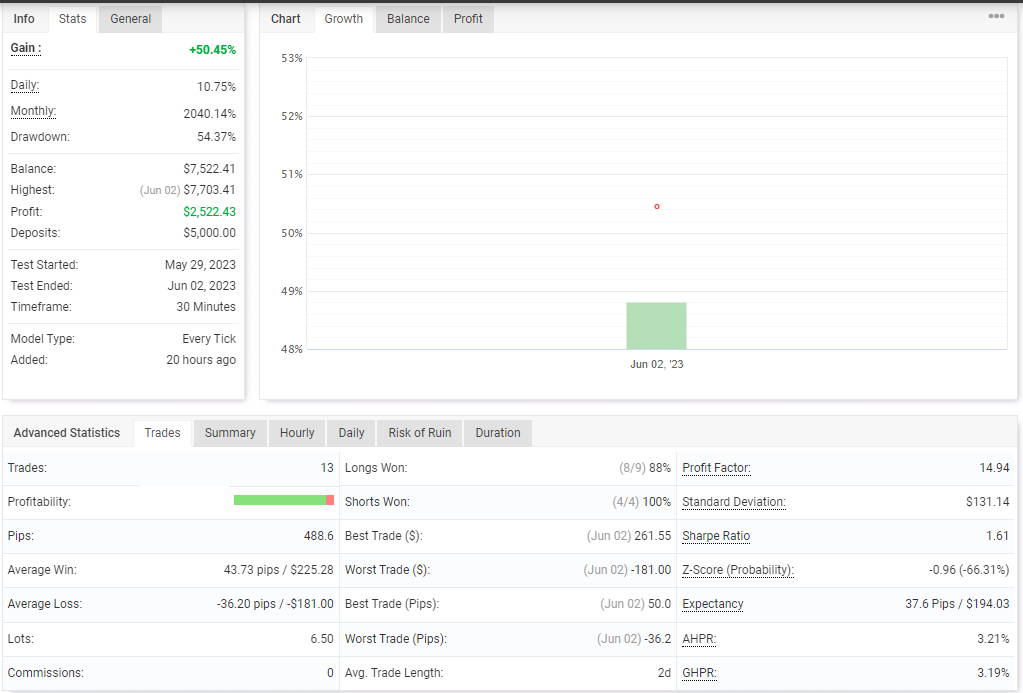Viewport: 1023px width, 693px height.
Task: Click the (8/9) 88% longs won value
Action: (645, 468)
